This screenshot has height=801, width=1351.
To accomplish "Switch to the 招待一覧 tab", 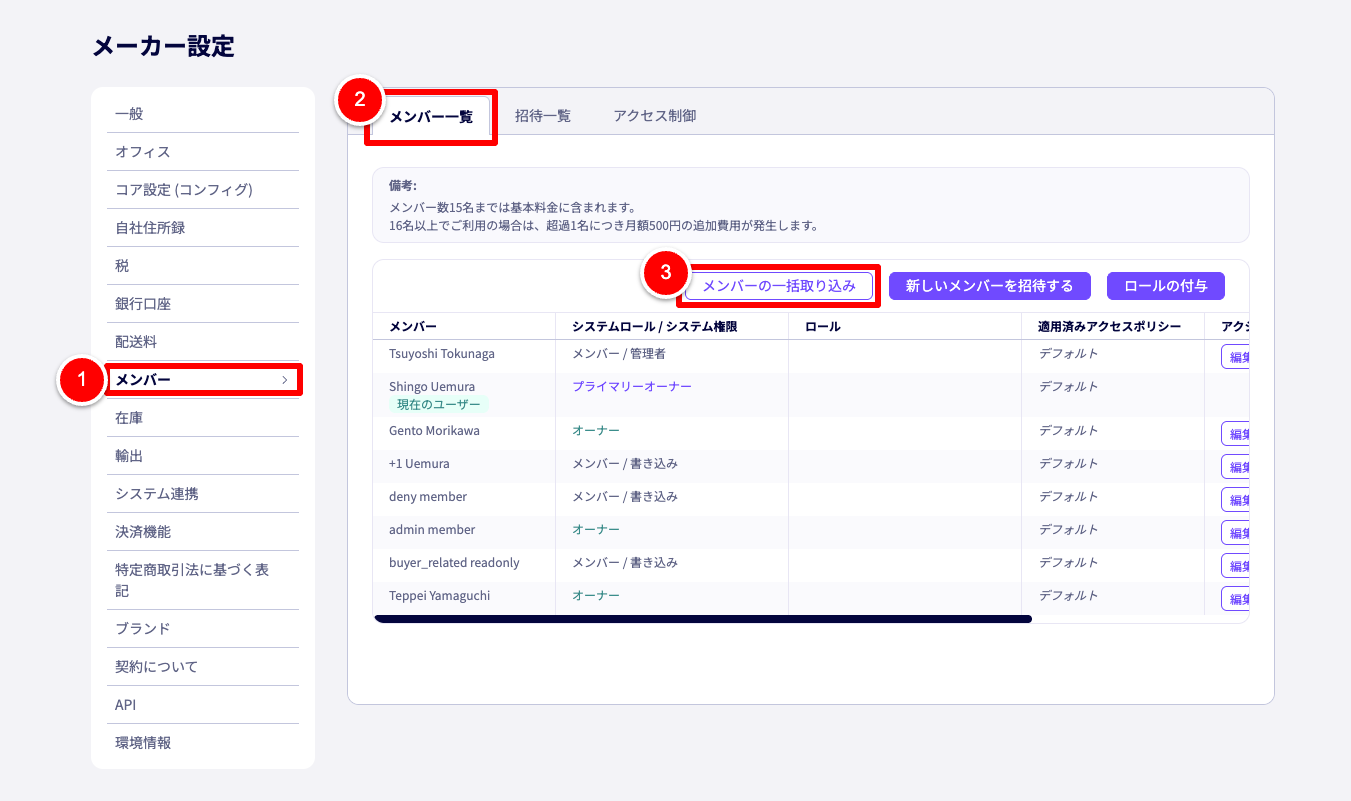I will pyautogui.click(x=543, y=116).
